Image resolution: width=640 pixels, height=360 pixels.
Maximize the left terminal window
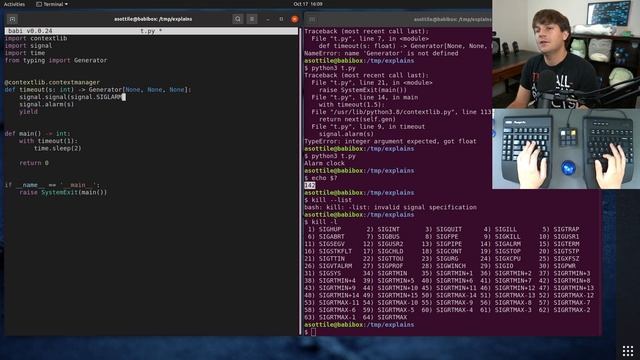click(x=281, y=19)
